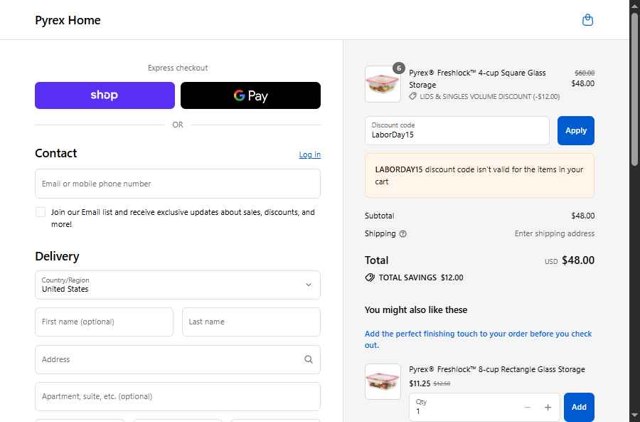Click the quantity badge on product thumbnail
The height and width of the screenshot is (422, 640).
(x=398, y=68)
